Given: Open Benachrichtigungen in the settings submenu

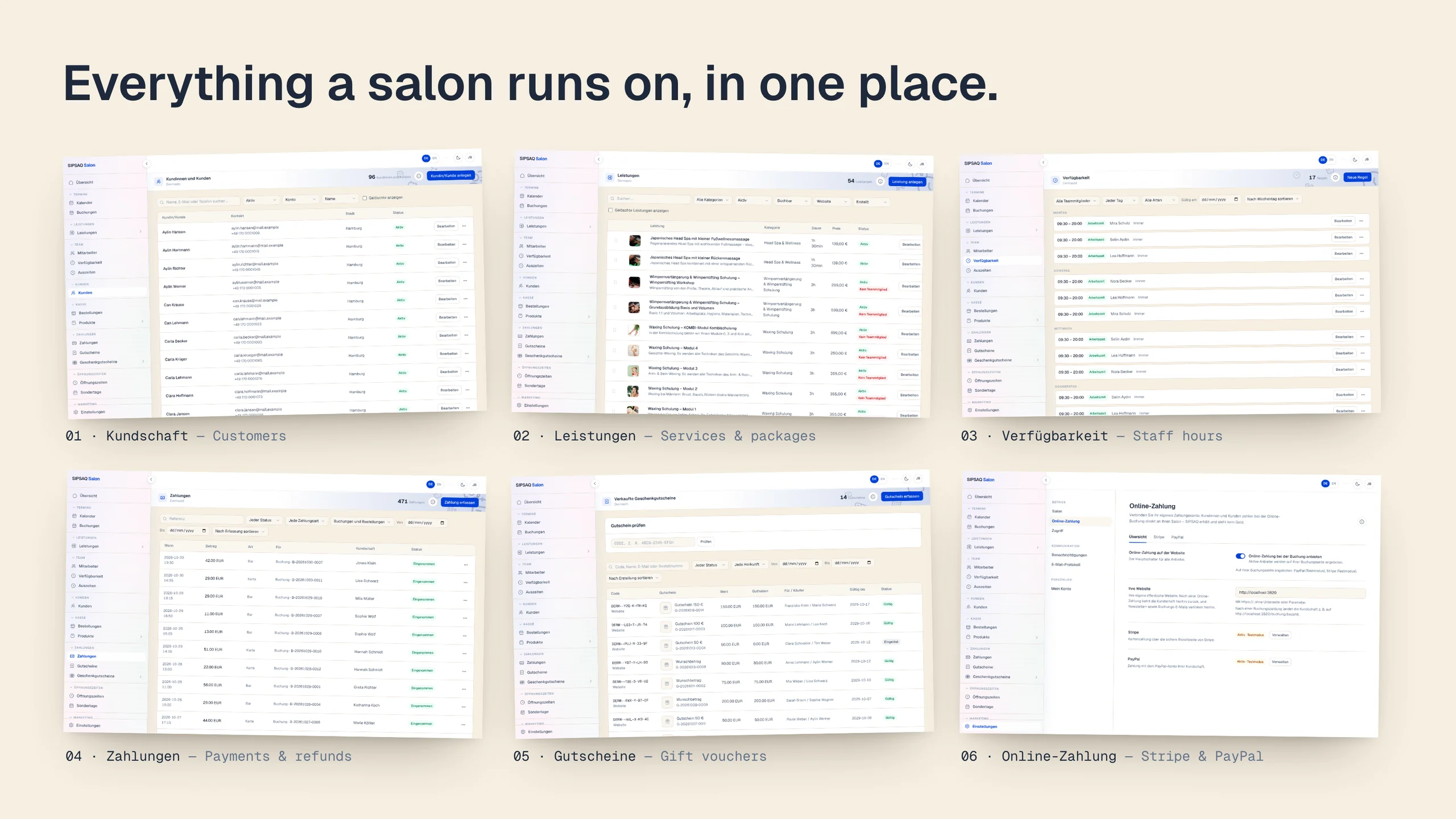Looking at the screenshot, I should pos(1069,555).
